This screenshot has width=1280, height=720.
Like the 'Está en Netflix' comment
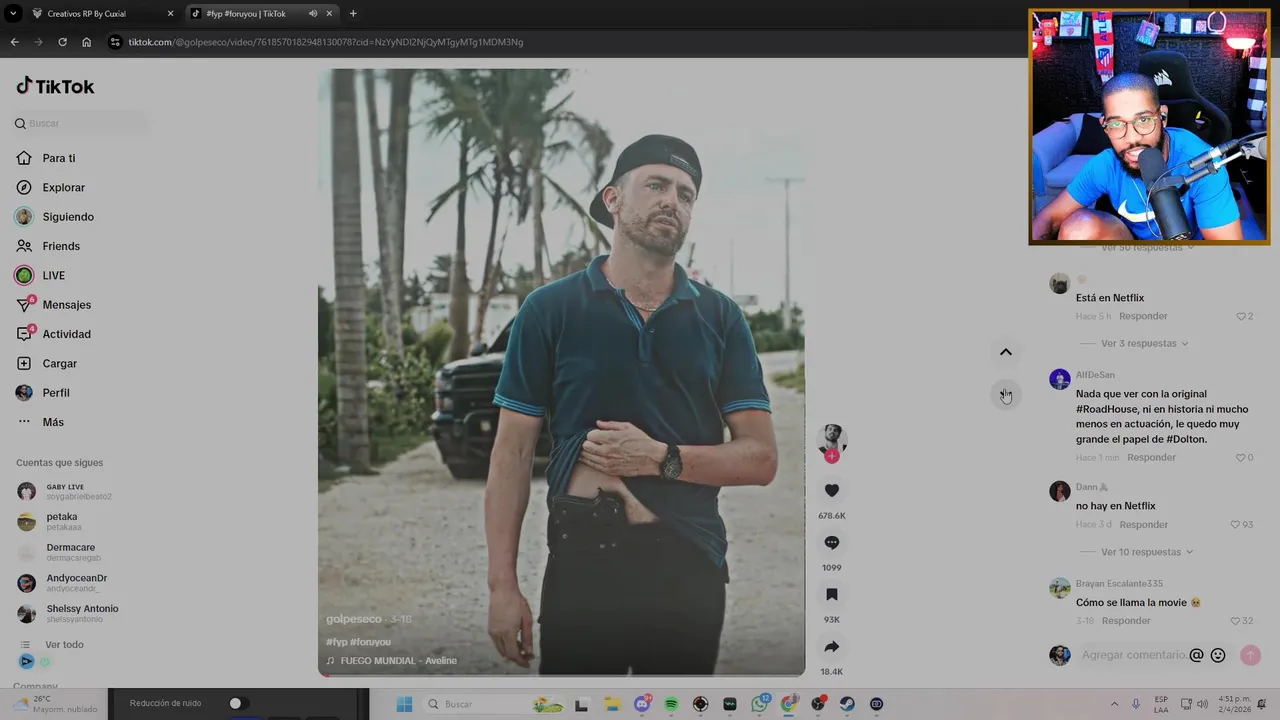(1242, 316)
